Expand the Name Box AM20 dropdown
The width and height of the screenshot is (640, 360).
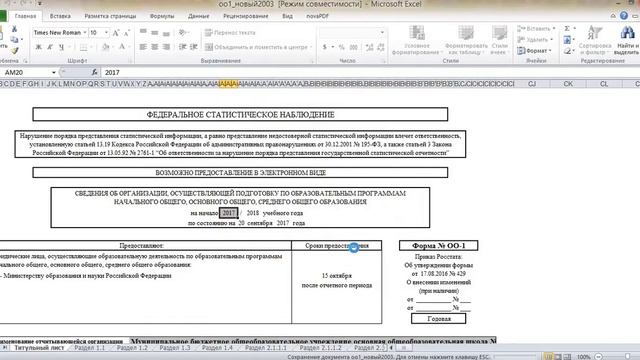(54, 73)
